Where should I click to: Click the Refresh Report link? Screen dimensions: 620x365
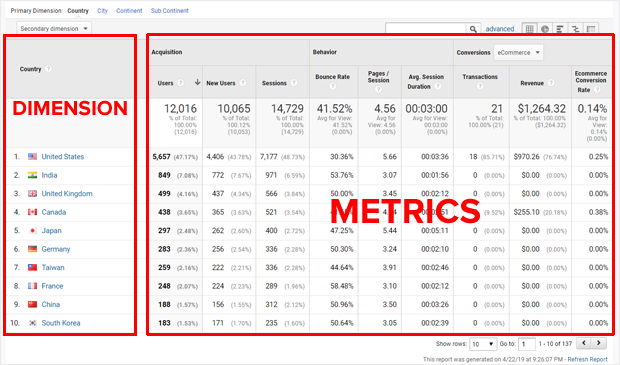(x=588, y=359)
